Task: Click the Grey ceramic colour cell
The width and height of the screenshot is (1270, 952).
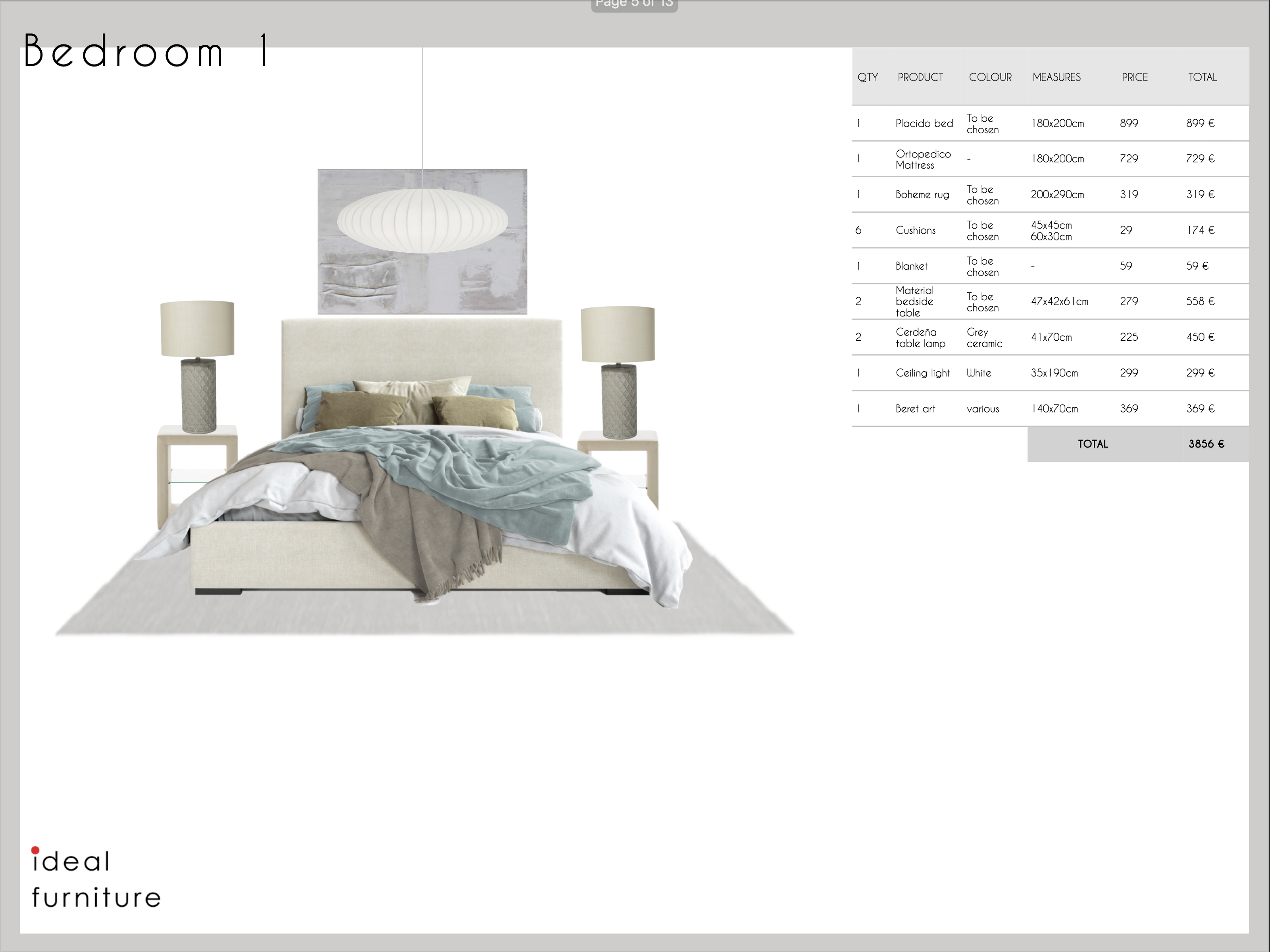Action: click(984, 338)
